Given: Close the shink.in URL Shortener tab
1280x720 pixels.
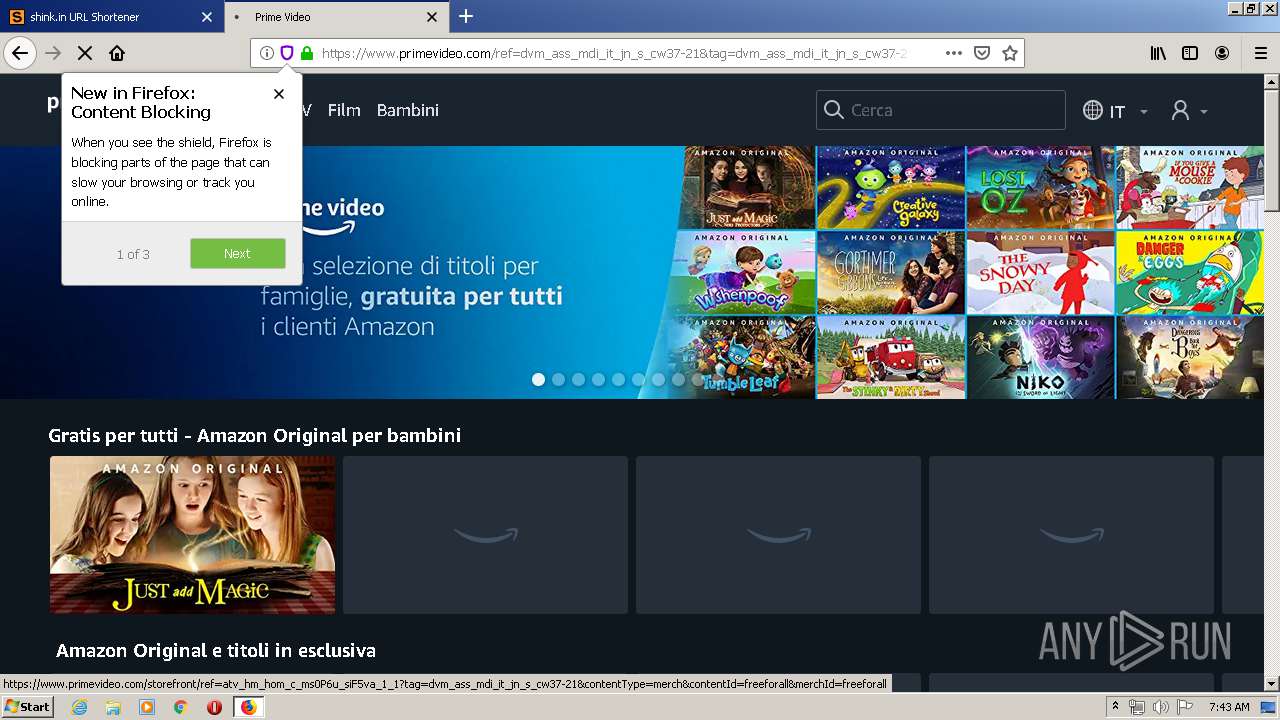Looking at the screenshot, I should click(x=207, y=17).
